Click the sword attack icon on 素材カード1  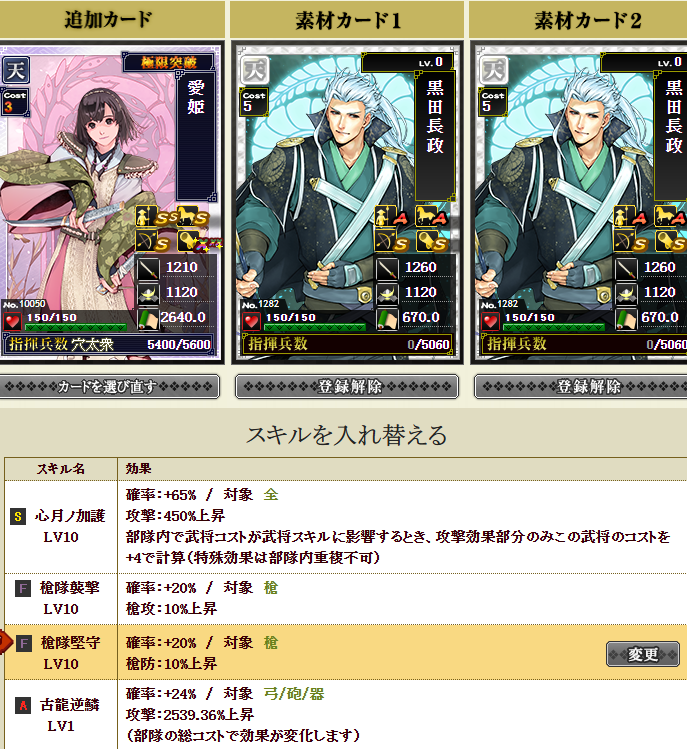[387, 269]
